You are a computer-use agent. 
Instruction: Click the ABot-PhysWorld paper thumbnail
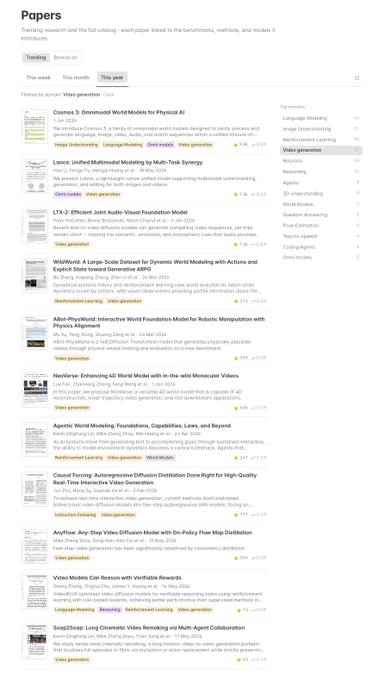35,333
